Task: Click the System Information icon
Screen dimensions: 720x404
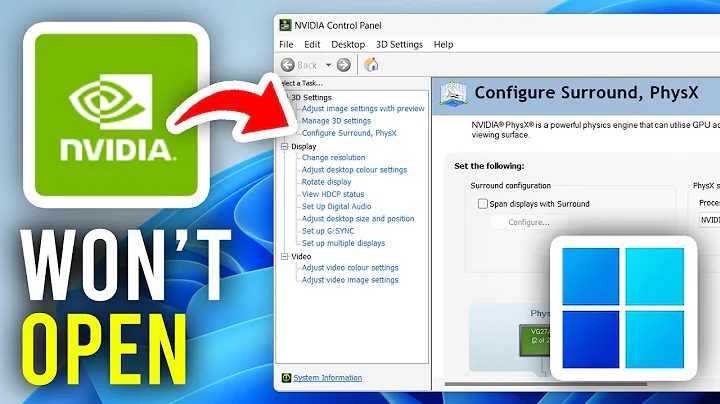Action: coord(287,377)
